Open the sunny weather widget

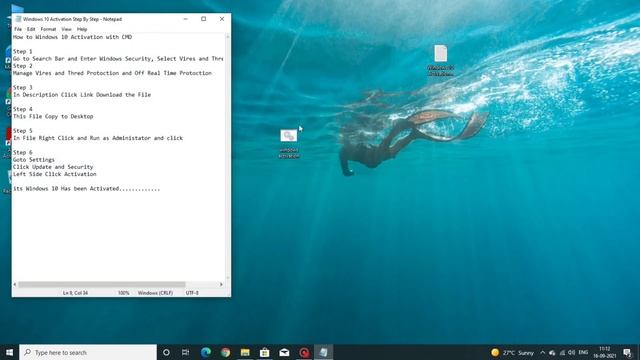[513, 353]
